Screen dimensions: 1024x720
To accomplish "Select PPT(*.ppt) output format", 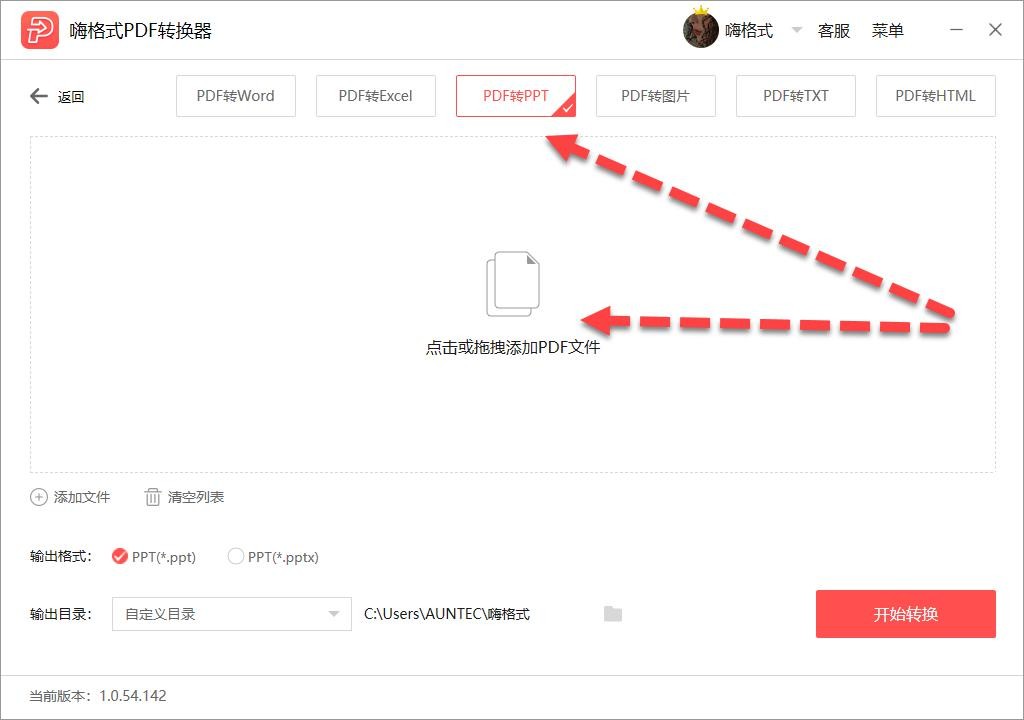I will (x=154, y=557).
